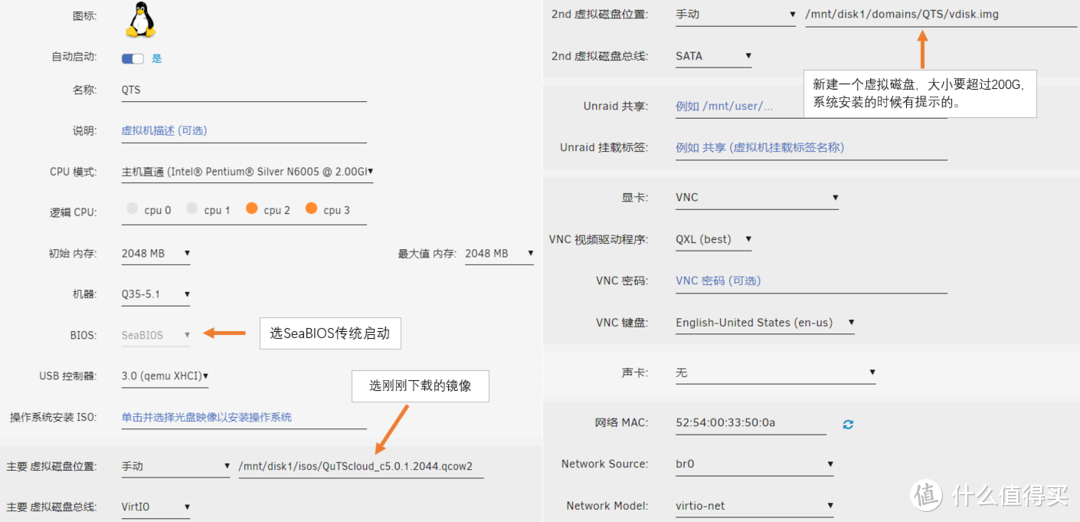Open the graphics card VNC dropdown
The width and height of the screenshot is (1080, 522).
(x=757, y=198)
